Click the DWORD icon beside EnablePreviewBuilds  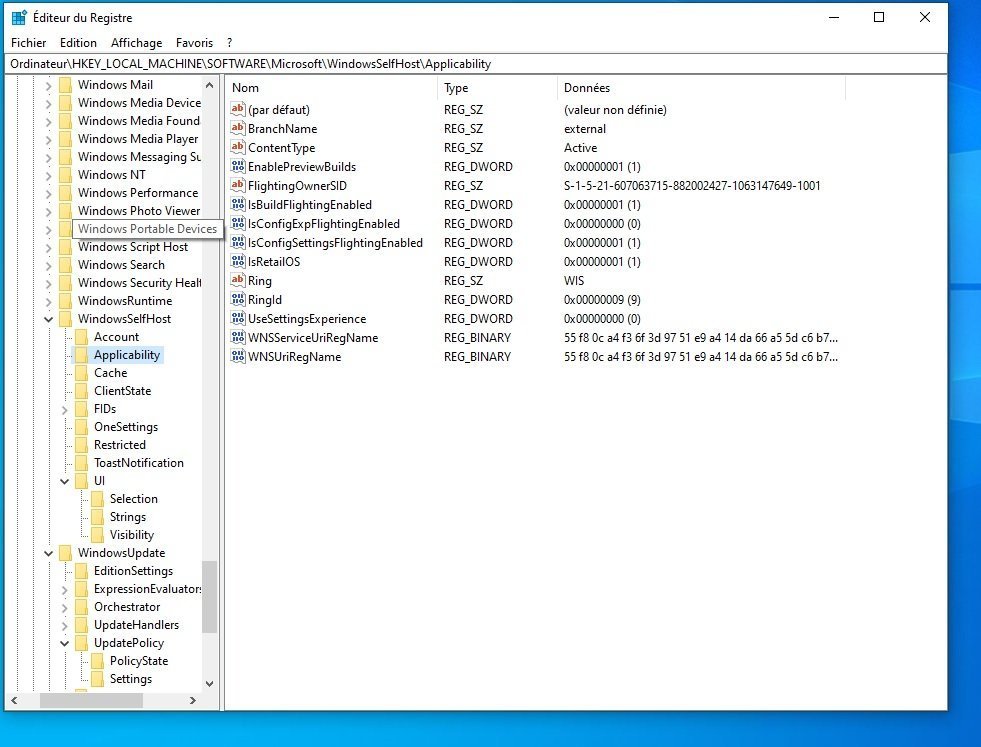[x=238, y=167]
